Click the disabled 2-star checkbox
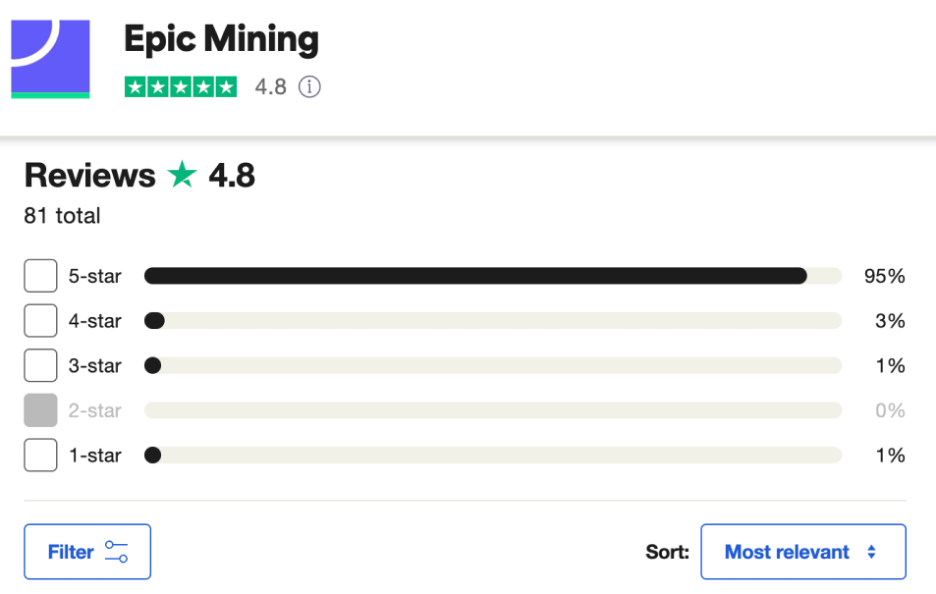 41,410
